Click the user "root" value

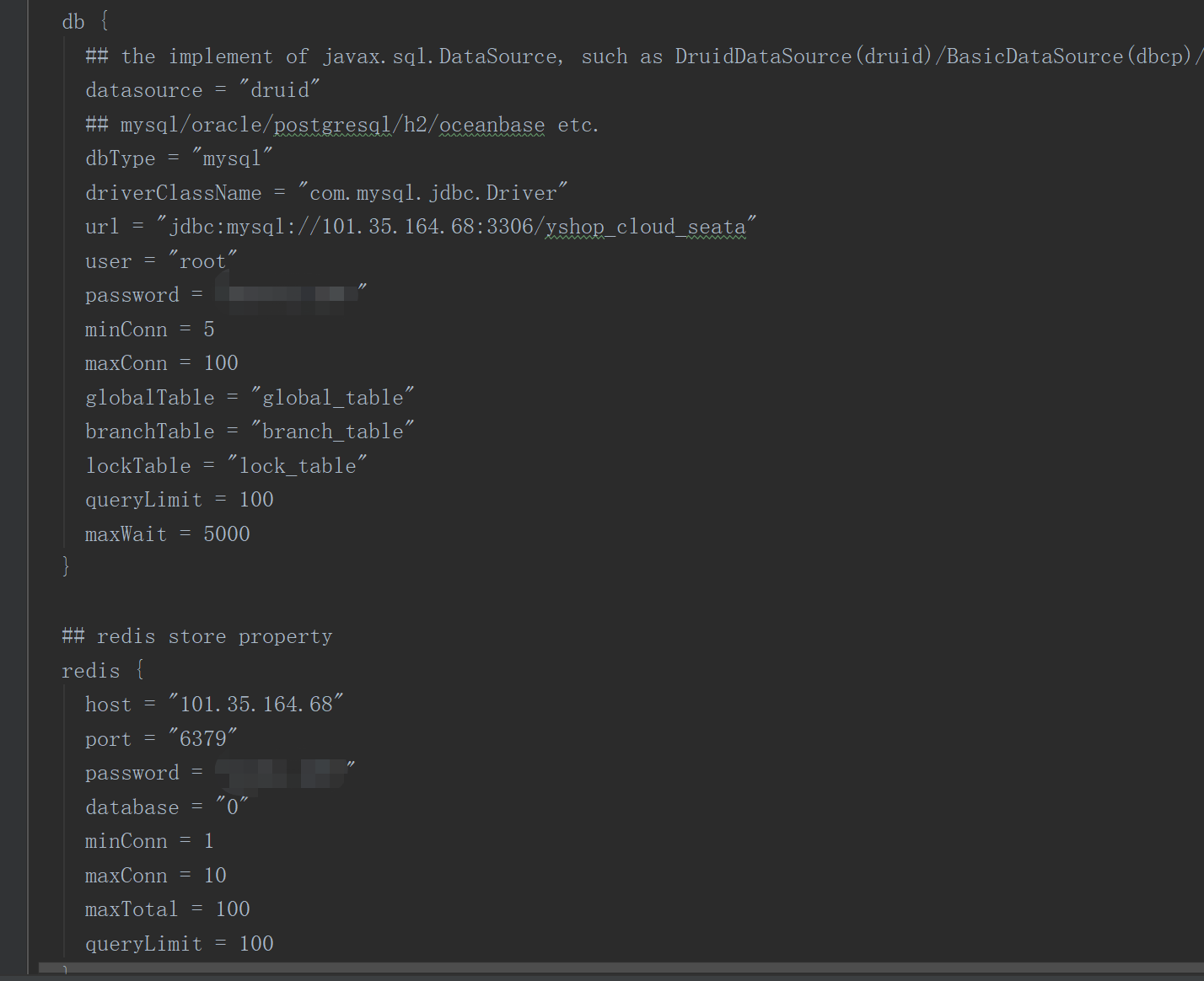click(x=203, y=261)
